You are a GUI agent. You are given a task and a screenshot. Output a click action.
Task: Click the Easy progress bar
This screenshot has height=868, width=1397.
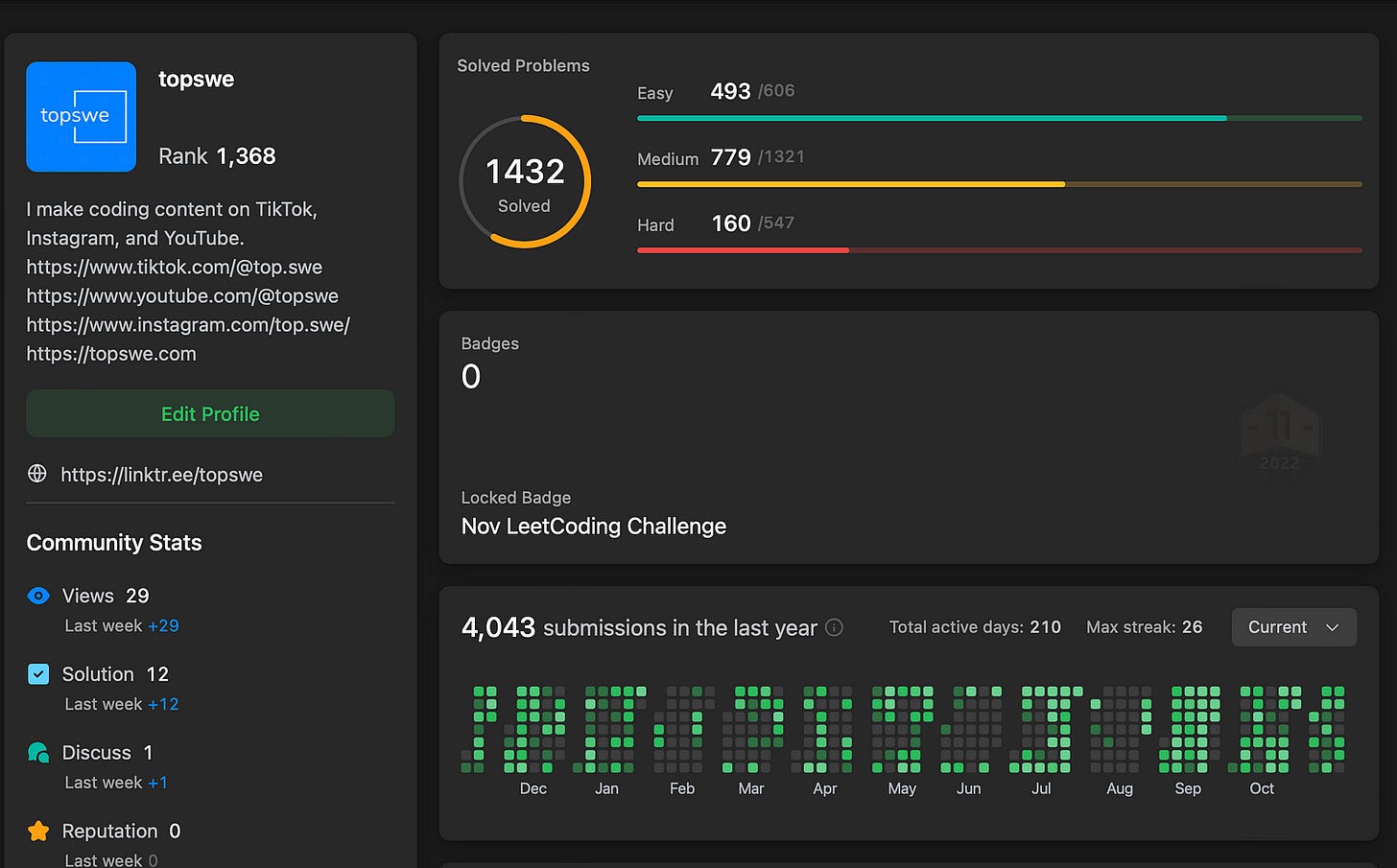pos(1000,119)
